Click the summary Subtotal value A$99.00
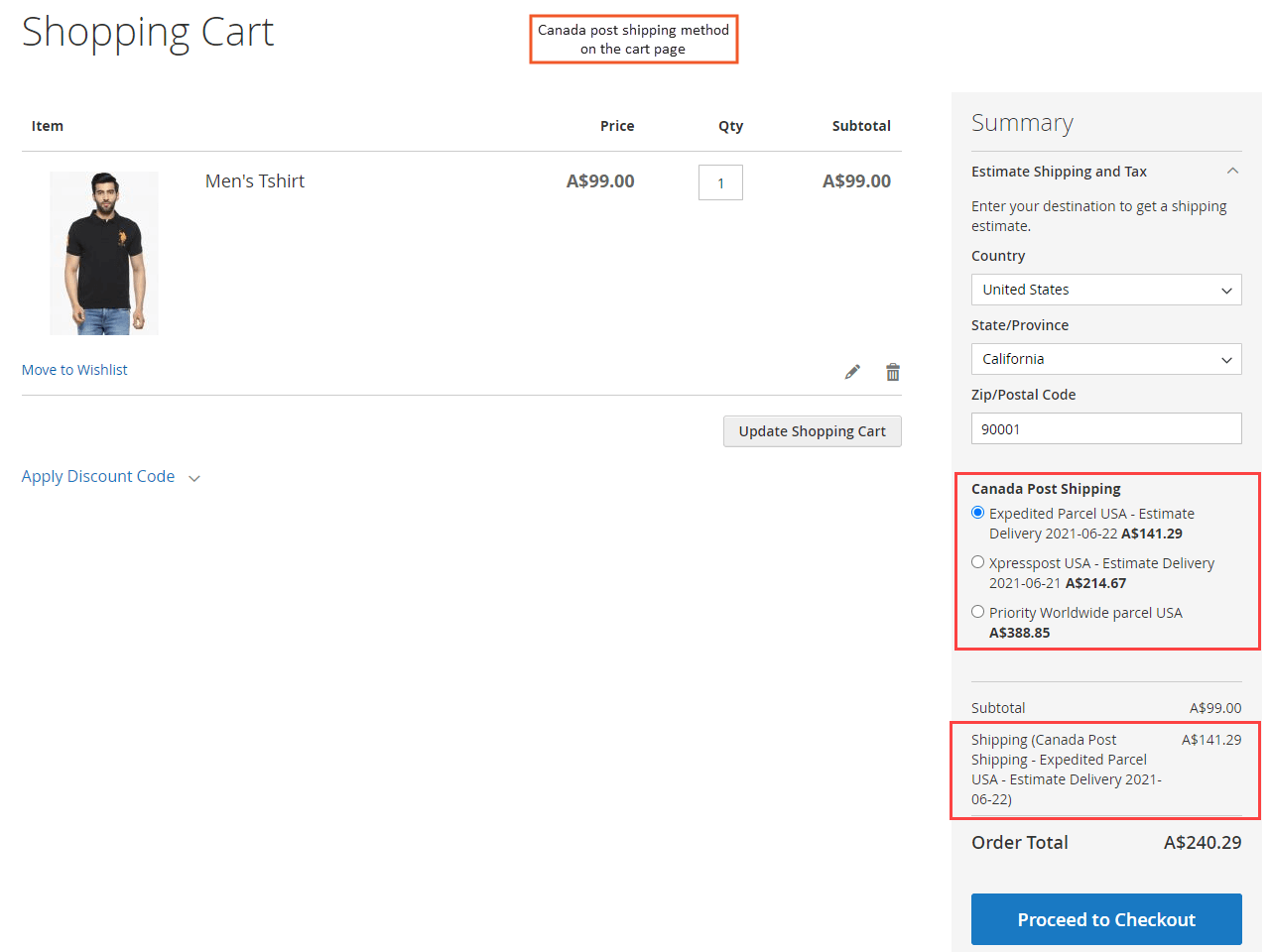The height and width of the screenshot is (952, 1270). tap(1215, 708)
